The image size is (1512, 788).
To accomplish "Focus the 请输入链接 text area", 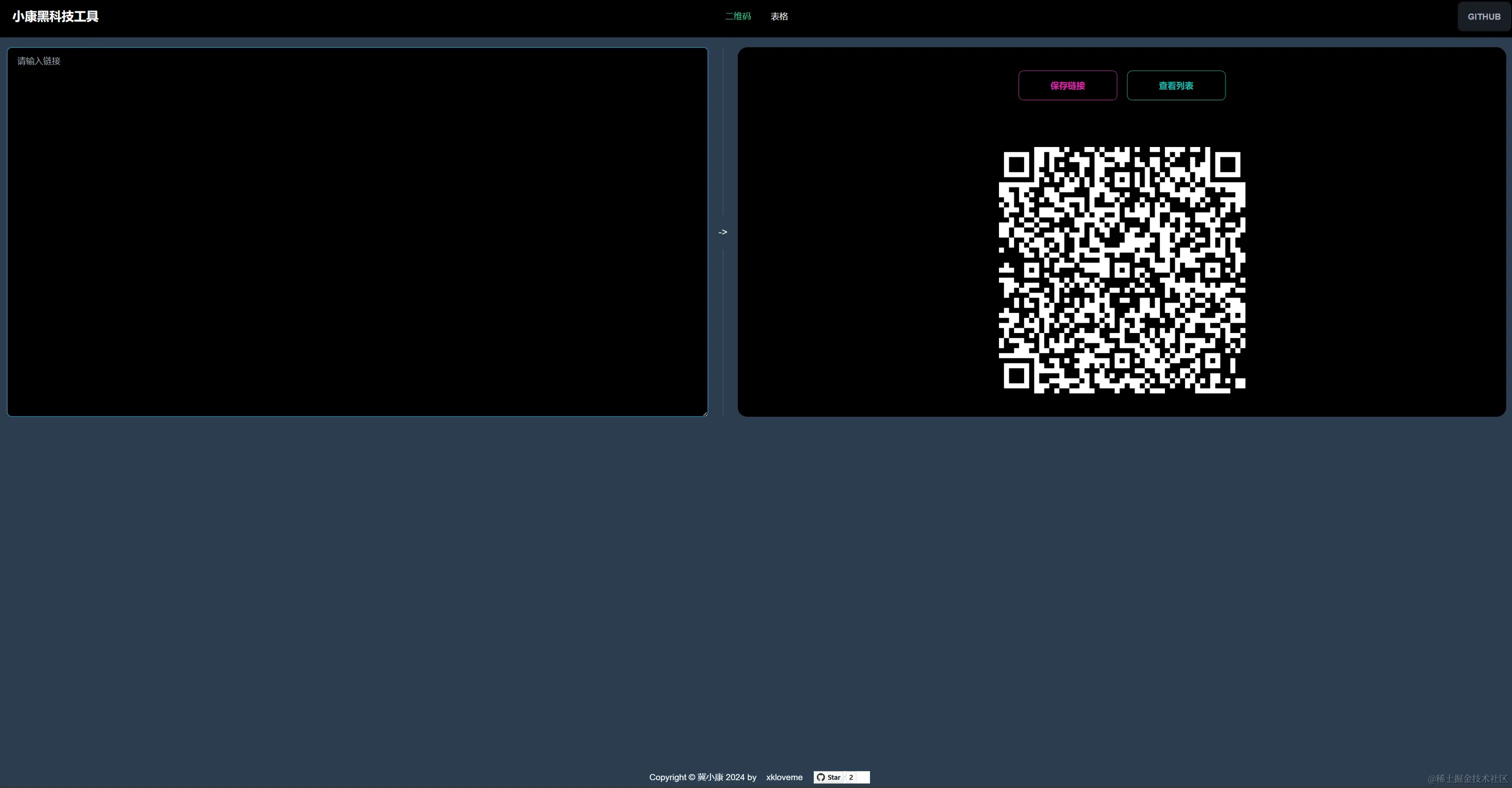I will point(357,232).
